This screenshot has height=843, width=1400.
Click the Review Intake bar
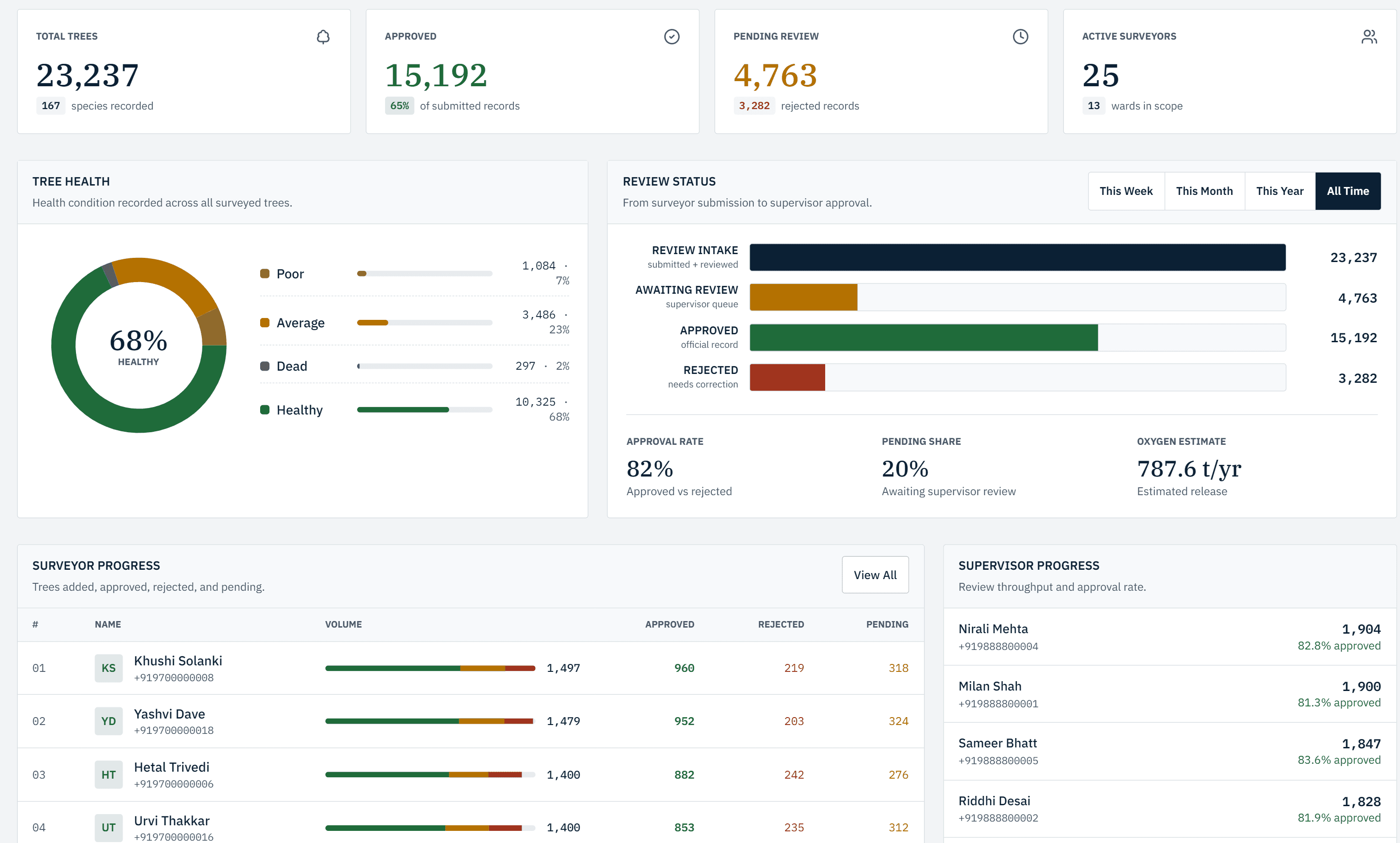[x=1018, y=257]
